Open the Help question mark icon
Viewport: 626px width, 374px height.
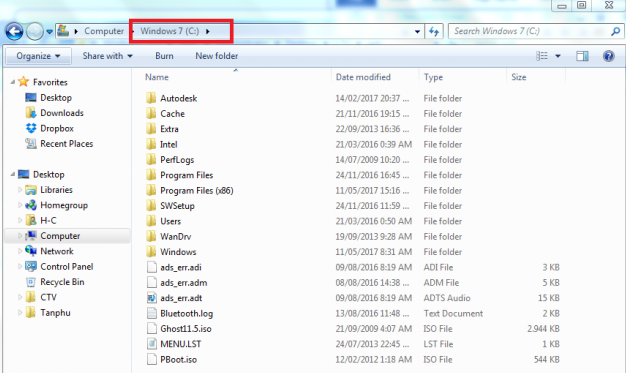[x=608, y=56]
